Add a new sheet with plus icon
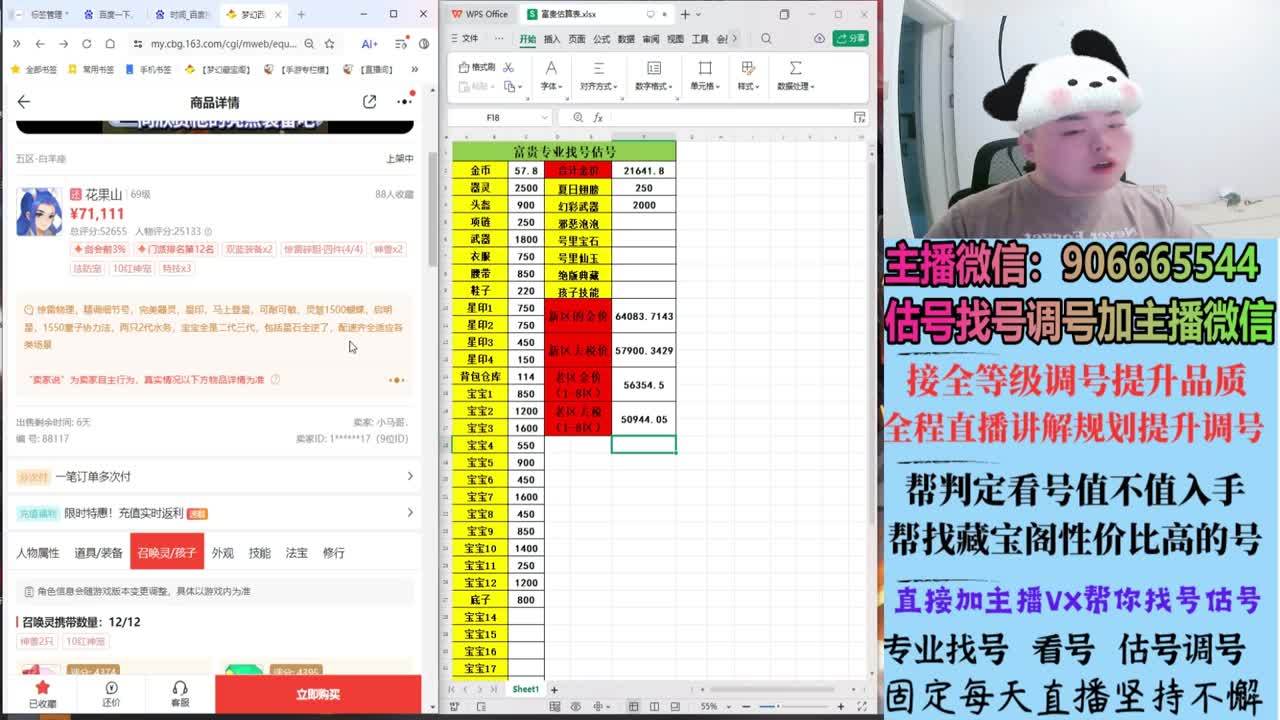Image resolution: width=1280 pixels, height=720 pixels. pos(554,690)
